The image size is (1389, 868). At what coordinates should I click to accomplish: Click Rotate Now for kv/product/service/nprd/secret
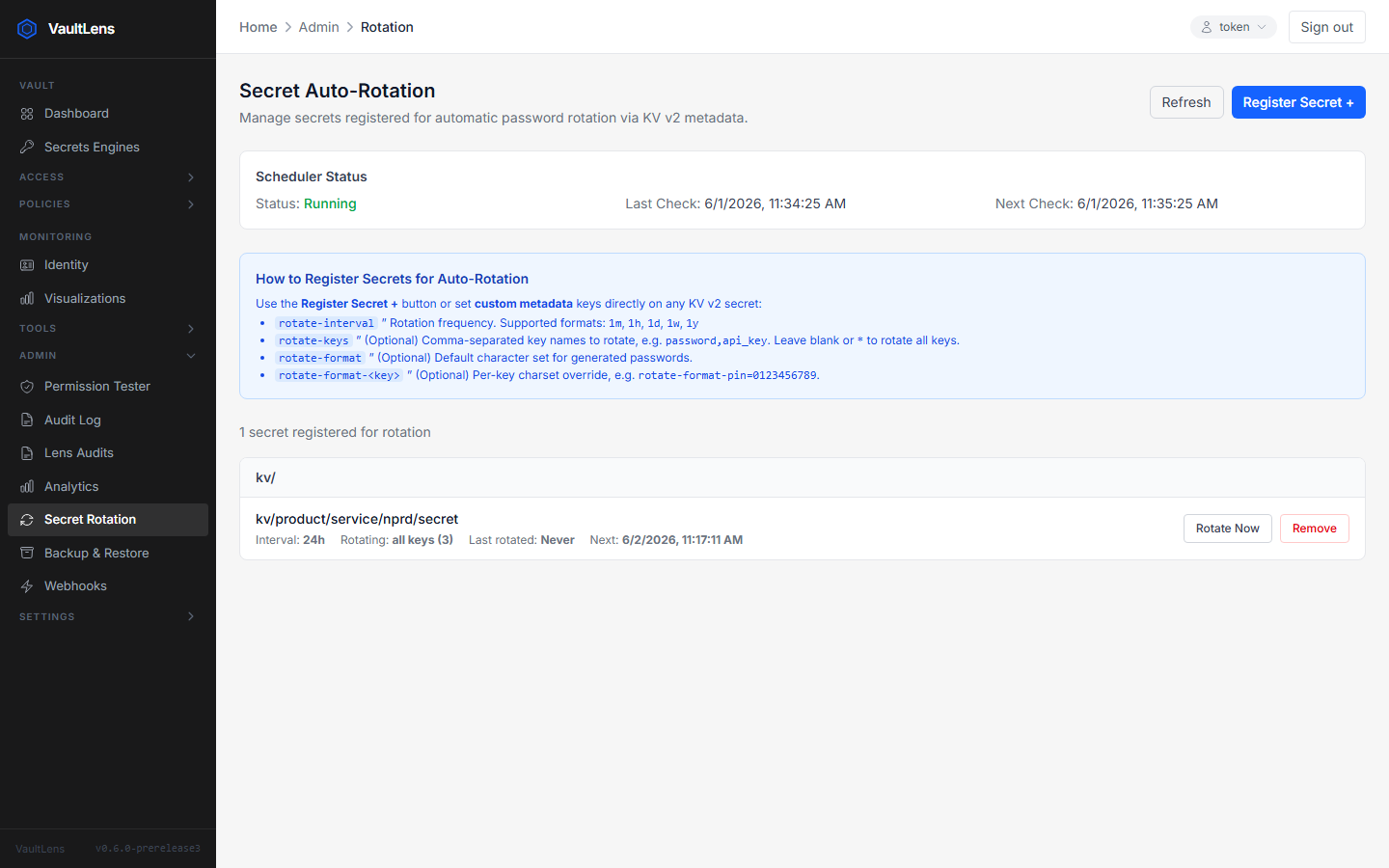coord(1227,529)
